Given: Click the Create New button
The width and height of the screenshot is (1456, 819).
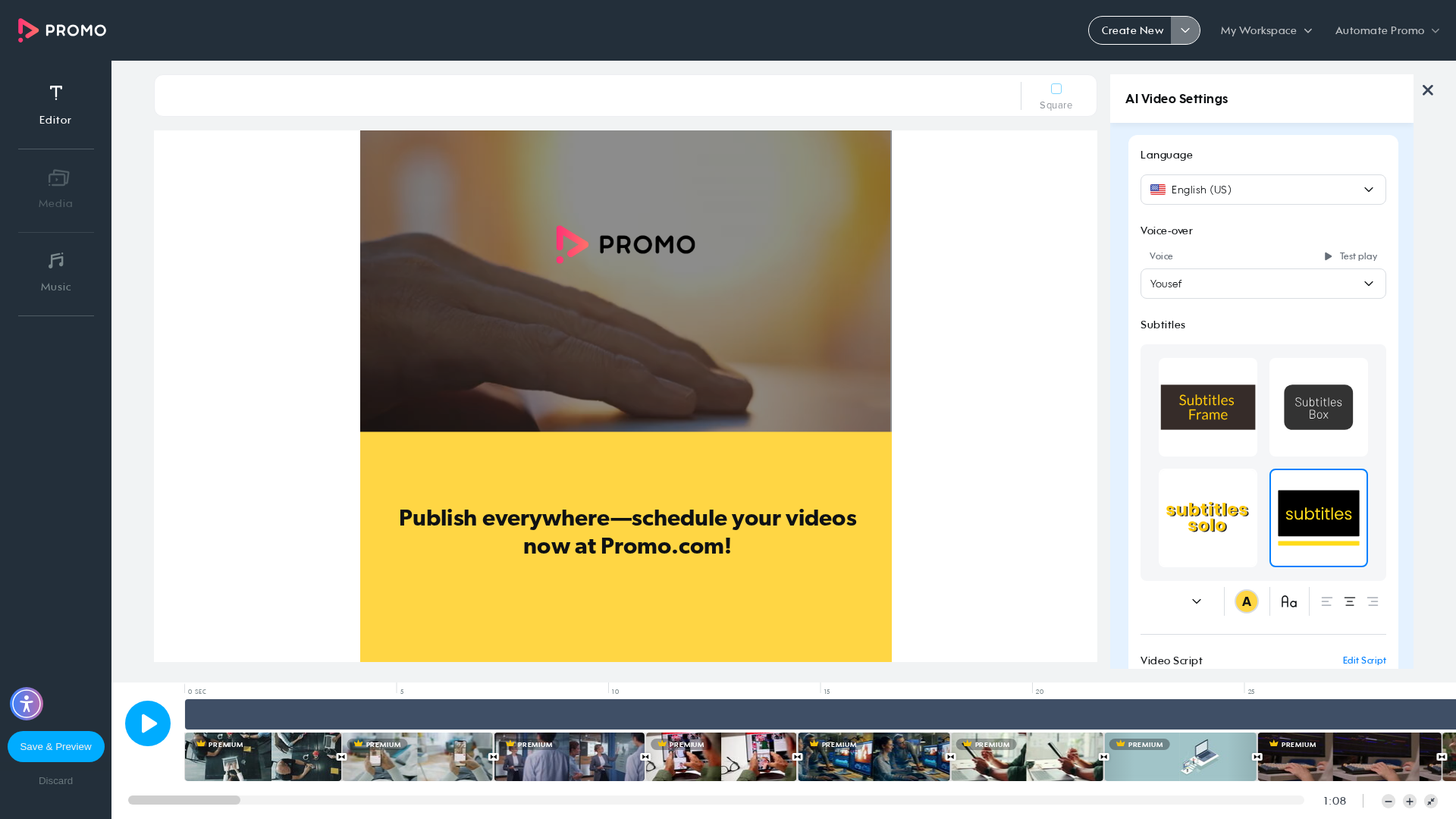Looking at the screenshot, I should tap(1132, 30).
